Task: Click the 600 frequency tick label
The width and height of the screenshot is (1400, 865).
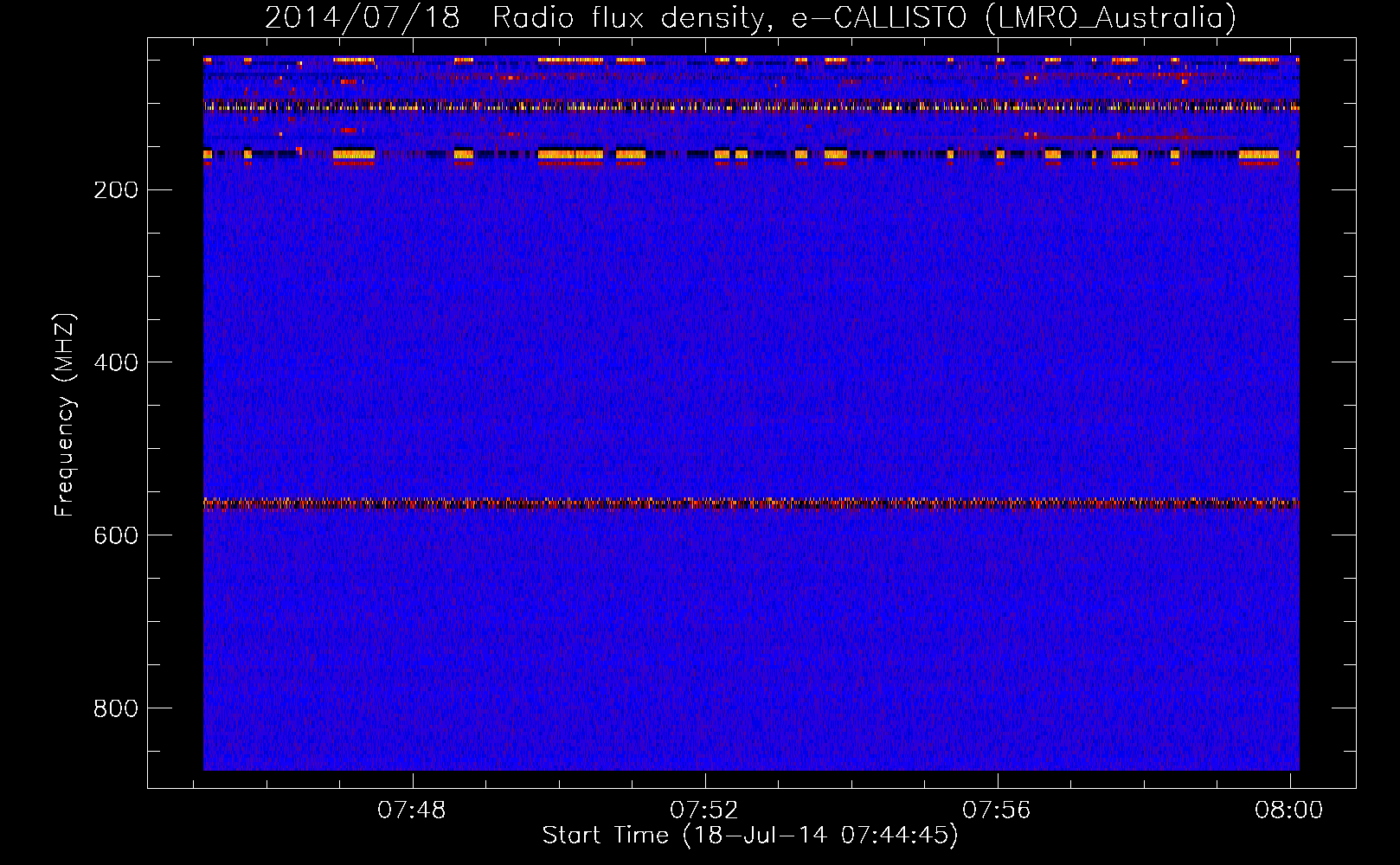Action: 116,535
